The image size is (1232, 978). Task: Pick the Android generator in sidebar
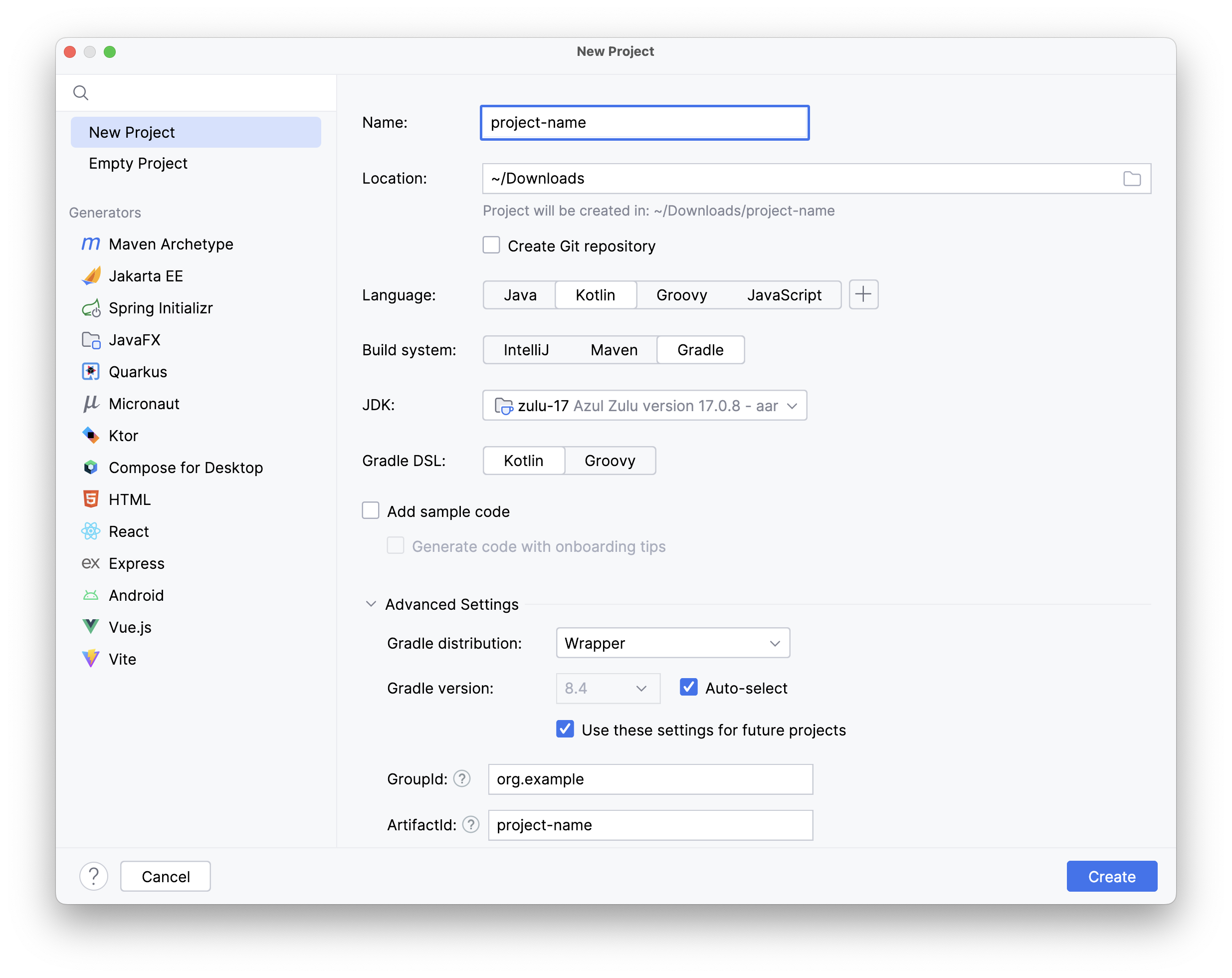coord(136,595)
